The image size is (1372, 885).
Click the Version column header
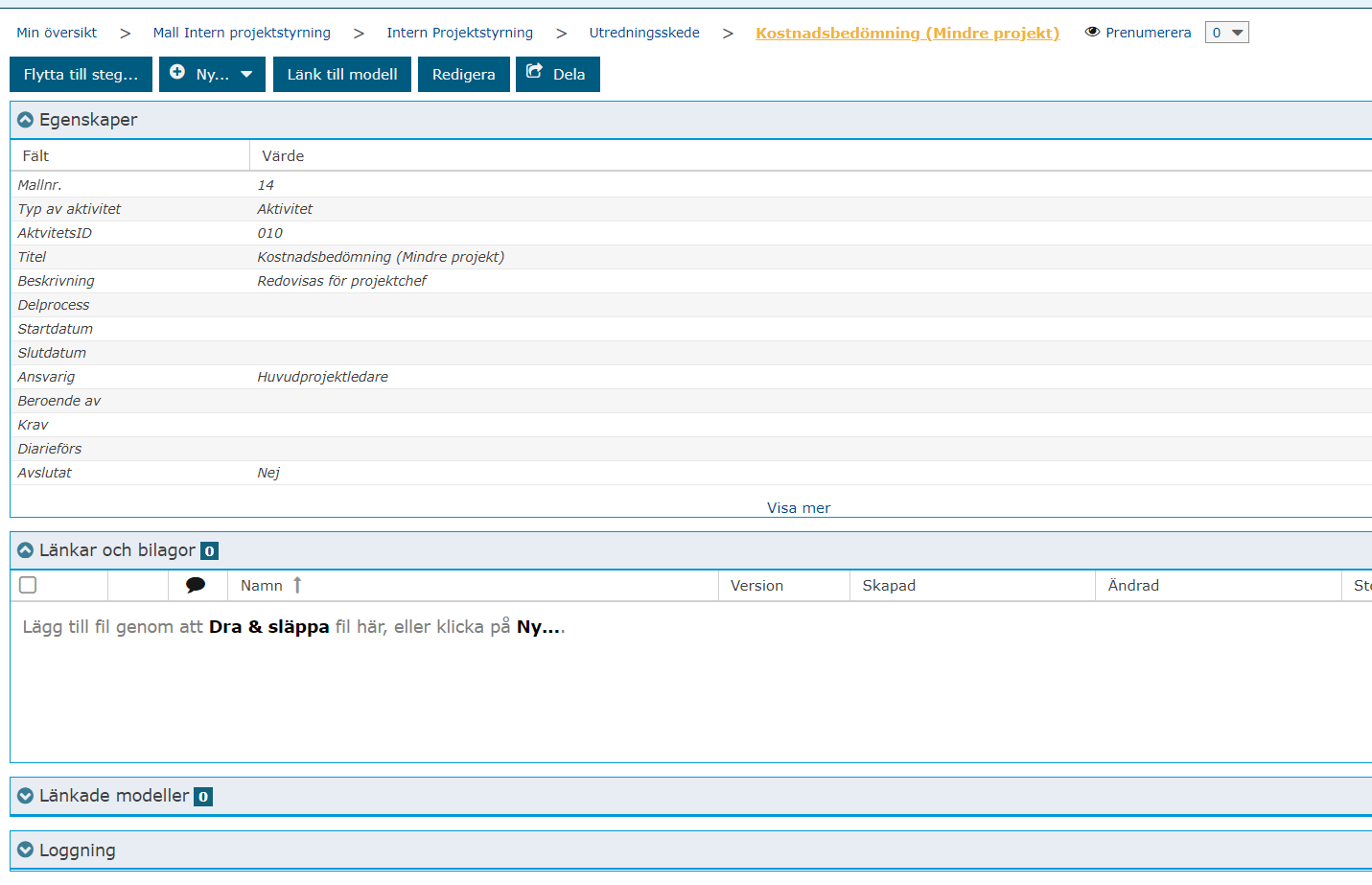pos(756,586)
